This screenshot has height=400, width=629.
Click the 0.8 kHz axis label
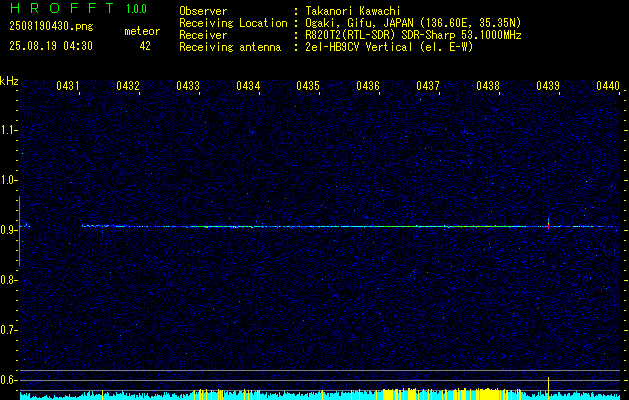(8, 280)
